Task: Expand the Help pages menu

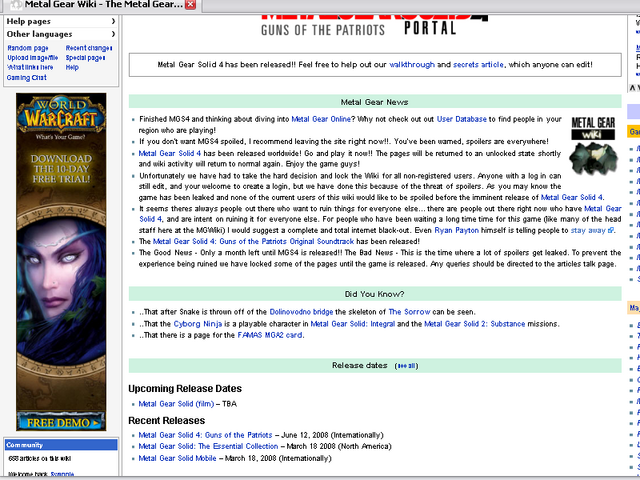Action: (x=61, y=21)
